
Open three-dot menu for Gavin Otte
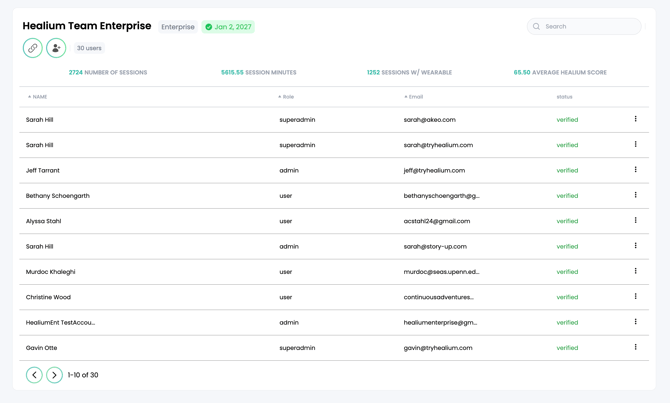(635, 347)
